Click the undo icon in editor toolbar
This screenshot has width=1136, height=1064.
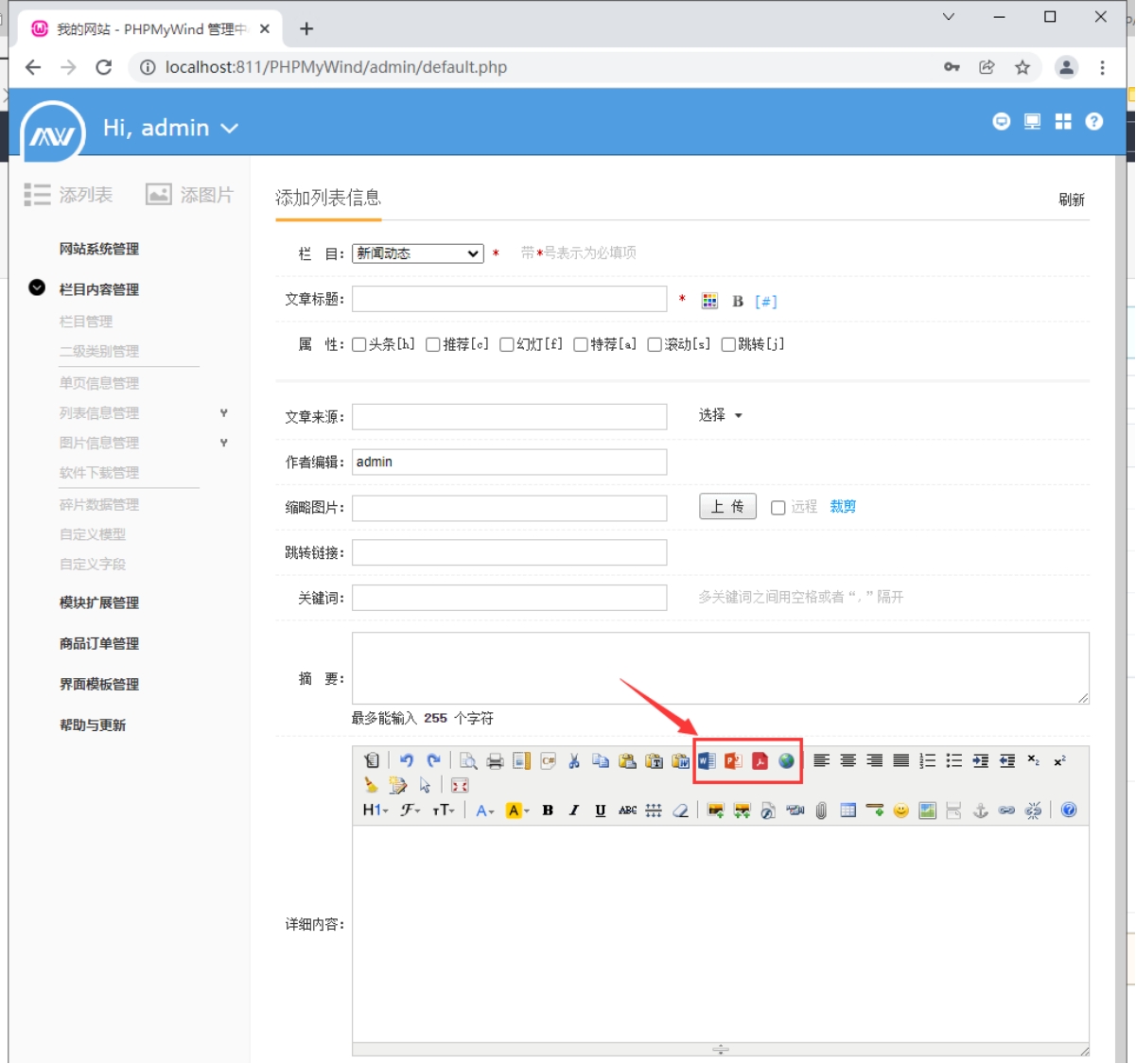click(x=407, y=761)
